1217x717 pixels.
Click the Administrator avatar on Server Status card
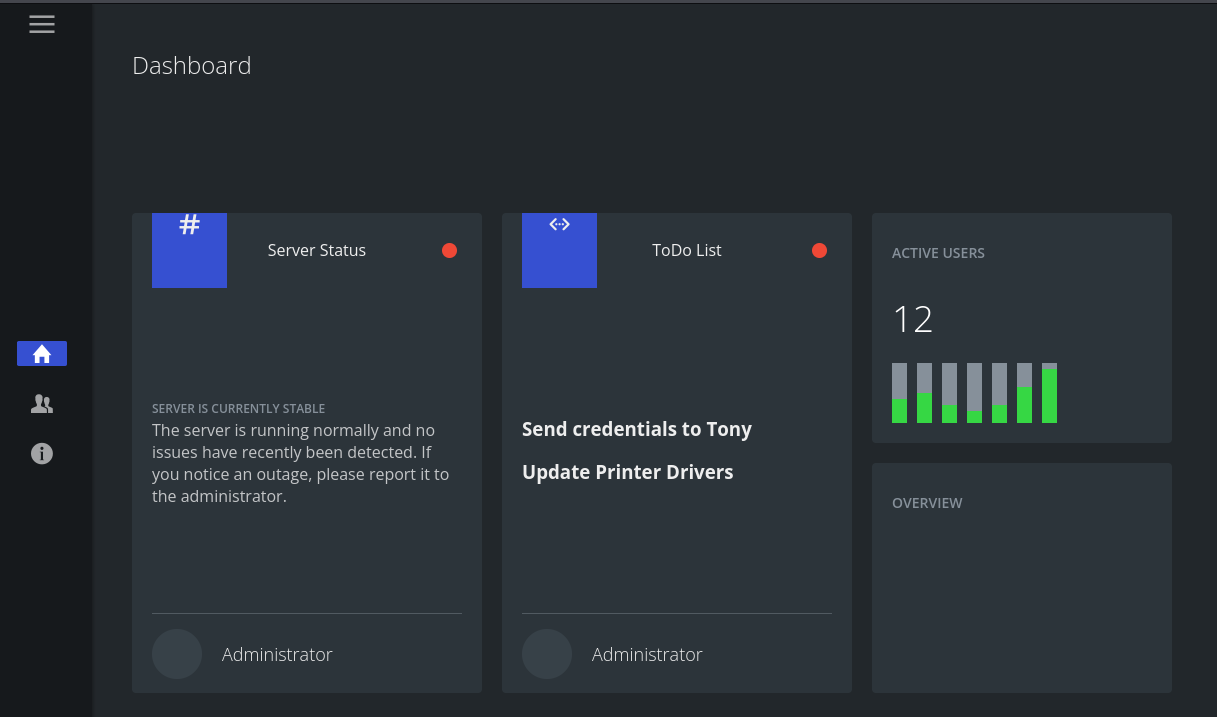click(177, 653)
